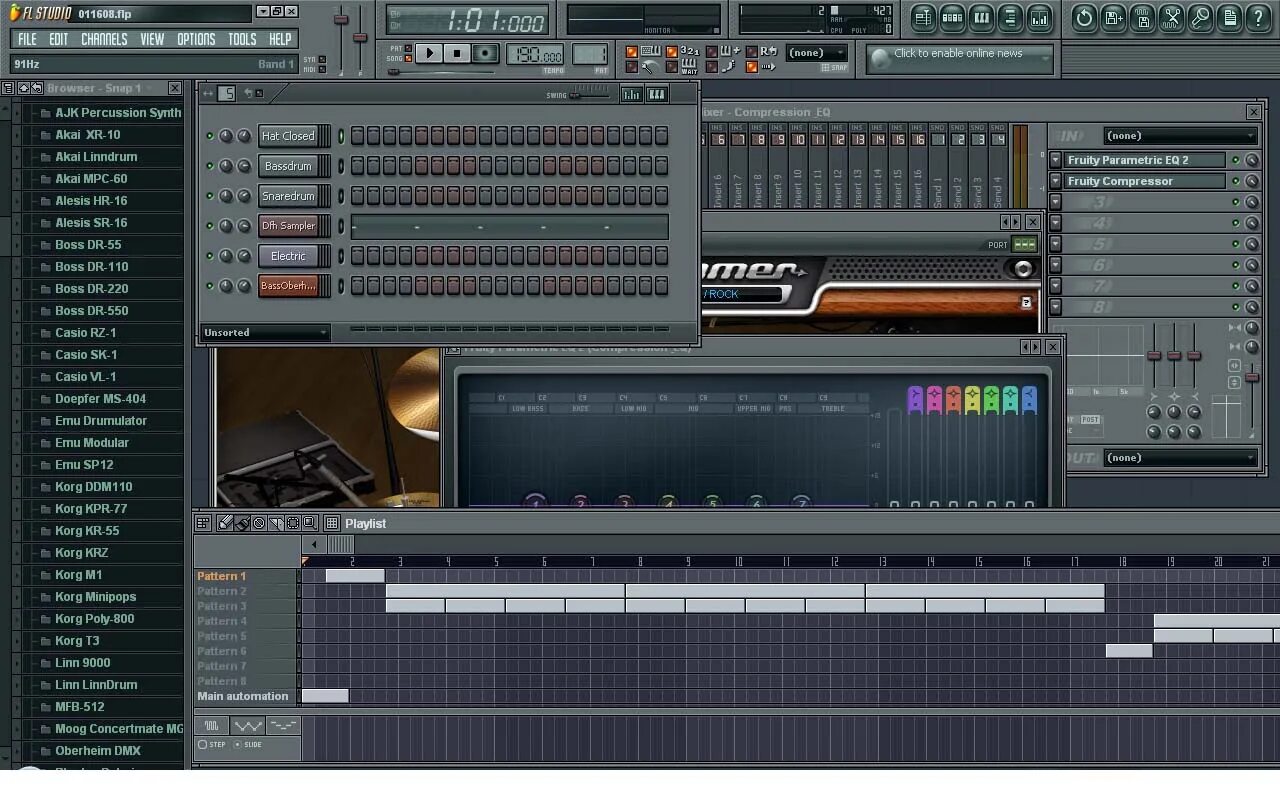
Task: Select Pattern 4 in the Playlist
Action: (222, 621)
